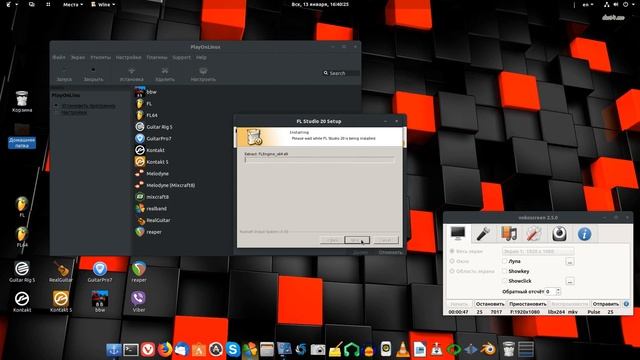Select Kontakt 5 in the PlayOnLinux list
This screenshot has height=360, width=640.
157,162
